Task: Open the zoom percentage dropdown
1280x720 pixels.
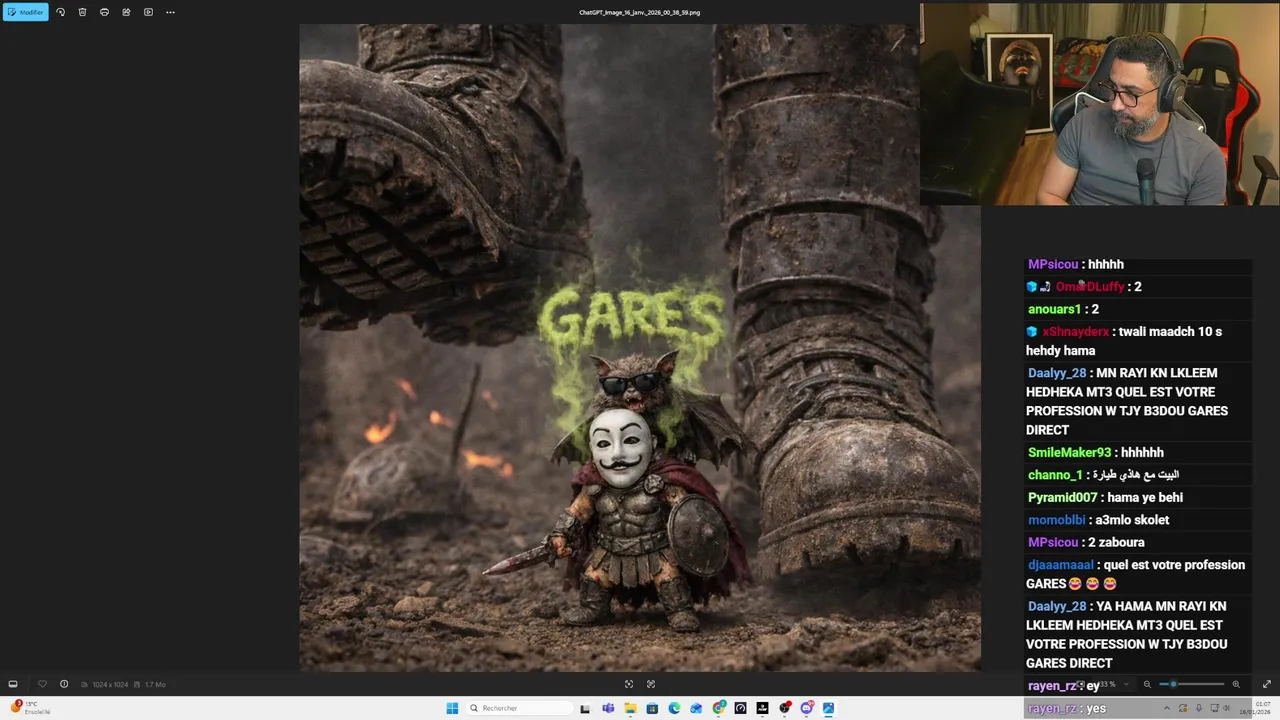Action: click(x=1113, y=685)
